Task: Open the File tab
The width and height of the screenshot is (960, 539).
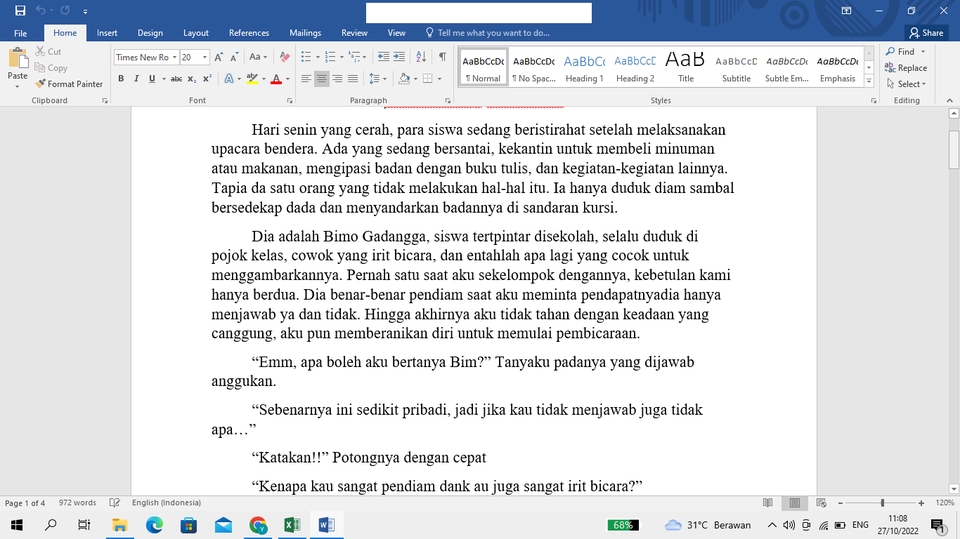Action: 20,33
